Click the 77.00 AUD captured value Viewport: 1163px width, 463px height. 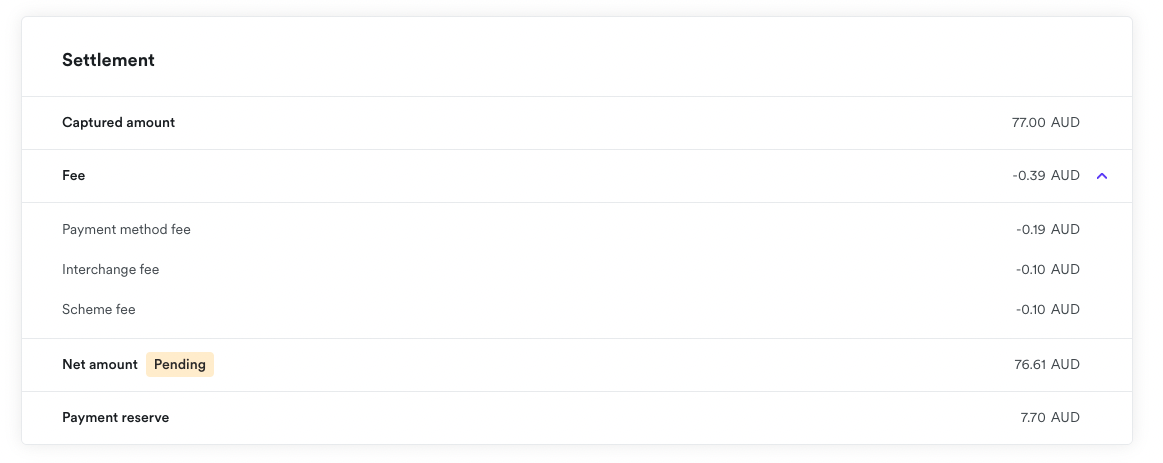[x=1045, y=123]
